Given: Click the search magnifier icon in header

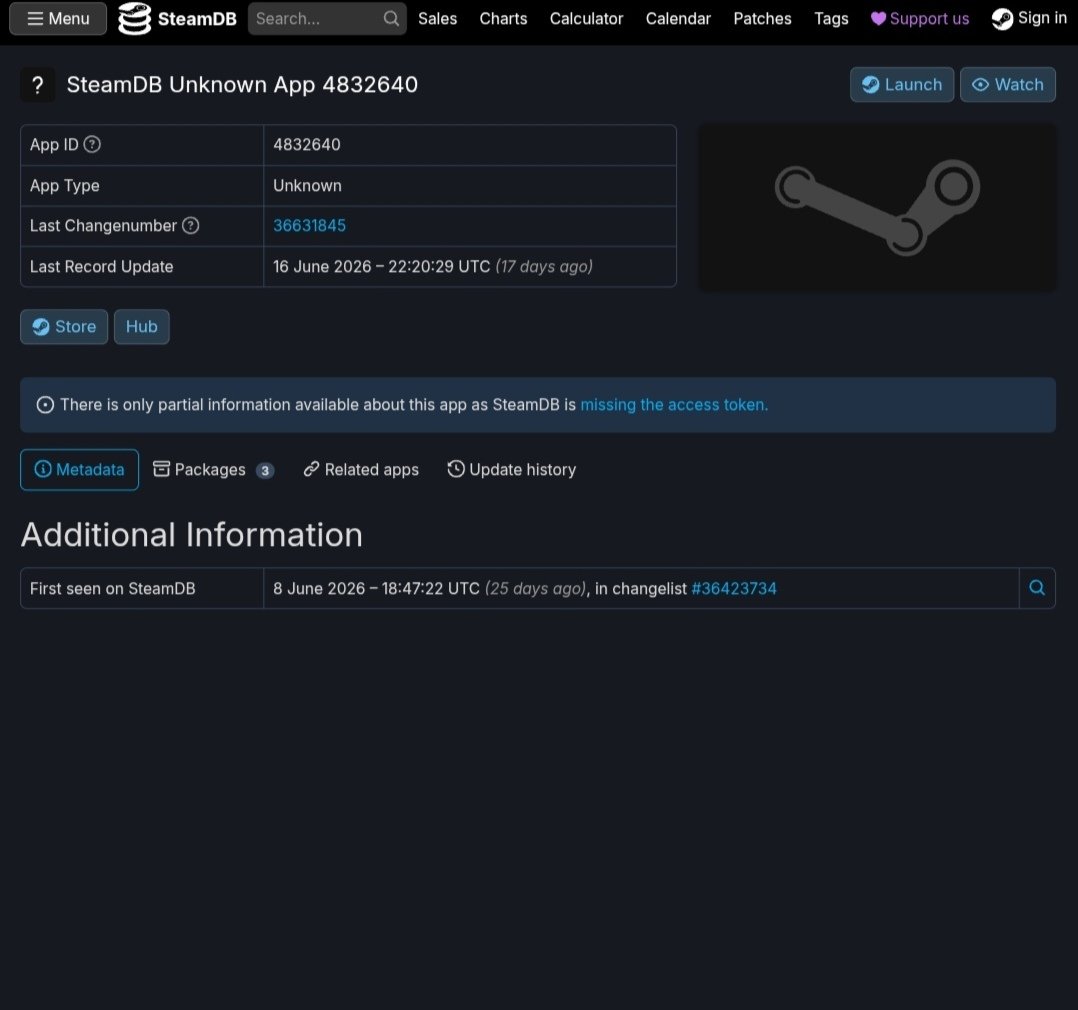Looking at the screenshot, I should (x=391, y=19).
